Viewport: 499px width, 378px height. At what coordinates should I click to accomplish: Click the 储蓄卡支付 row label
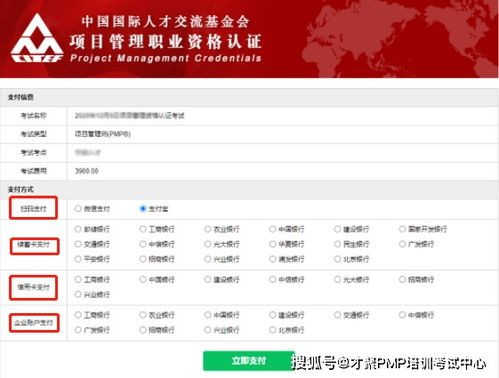tap(33, 245)
